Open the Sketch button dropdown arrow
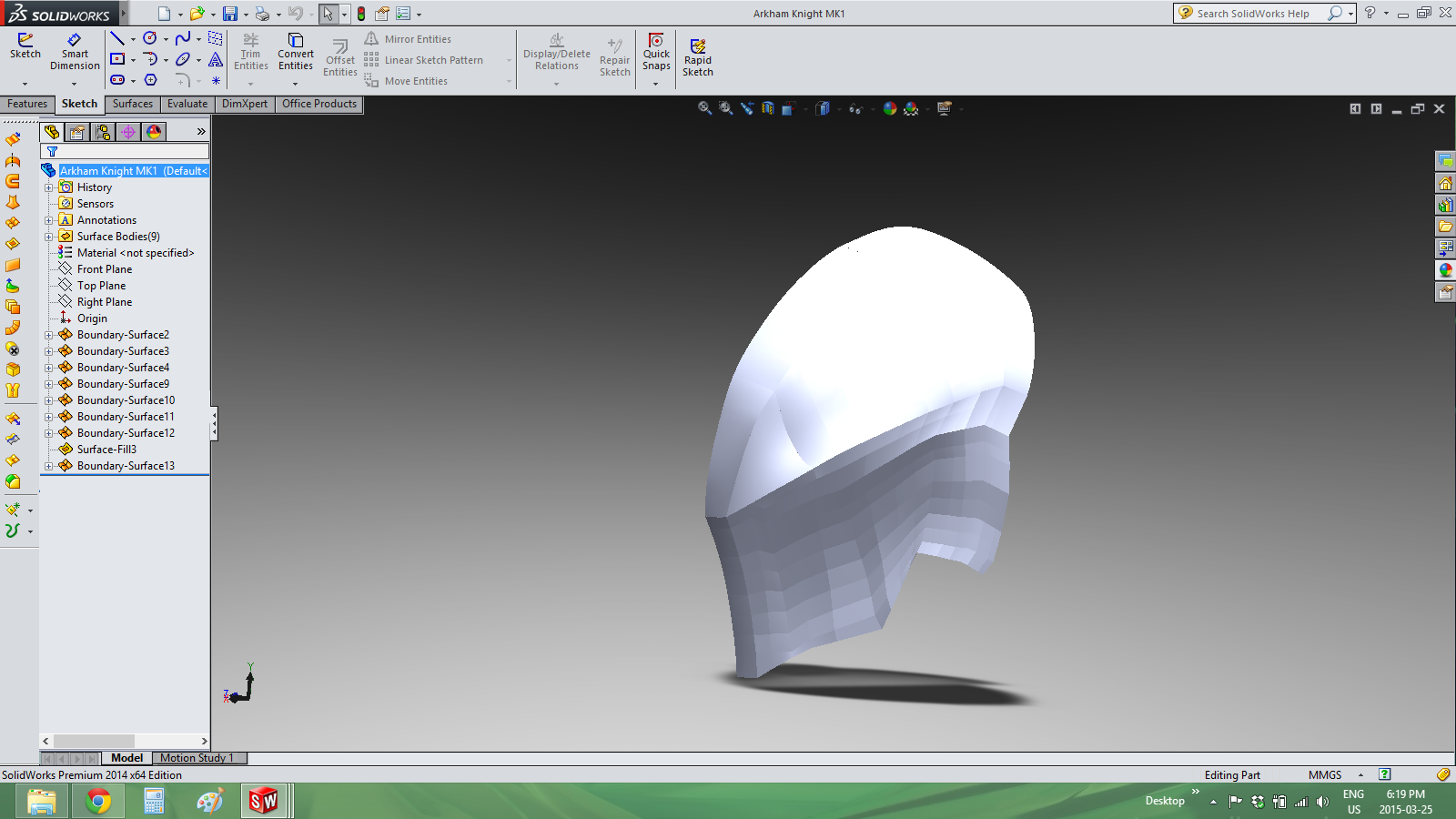 pyautogui.click(x=25, y=84)
